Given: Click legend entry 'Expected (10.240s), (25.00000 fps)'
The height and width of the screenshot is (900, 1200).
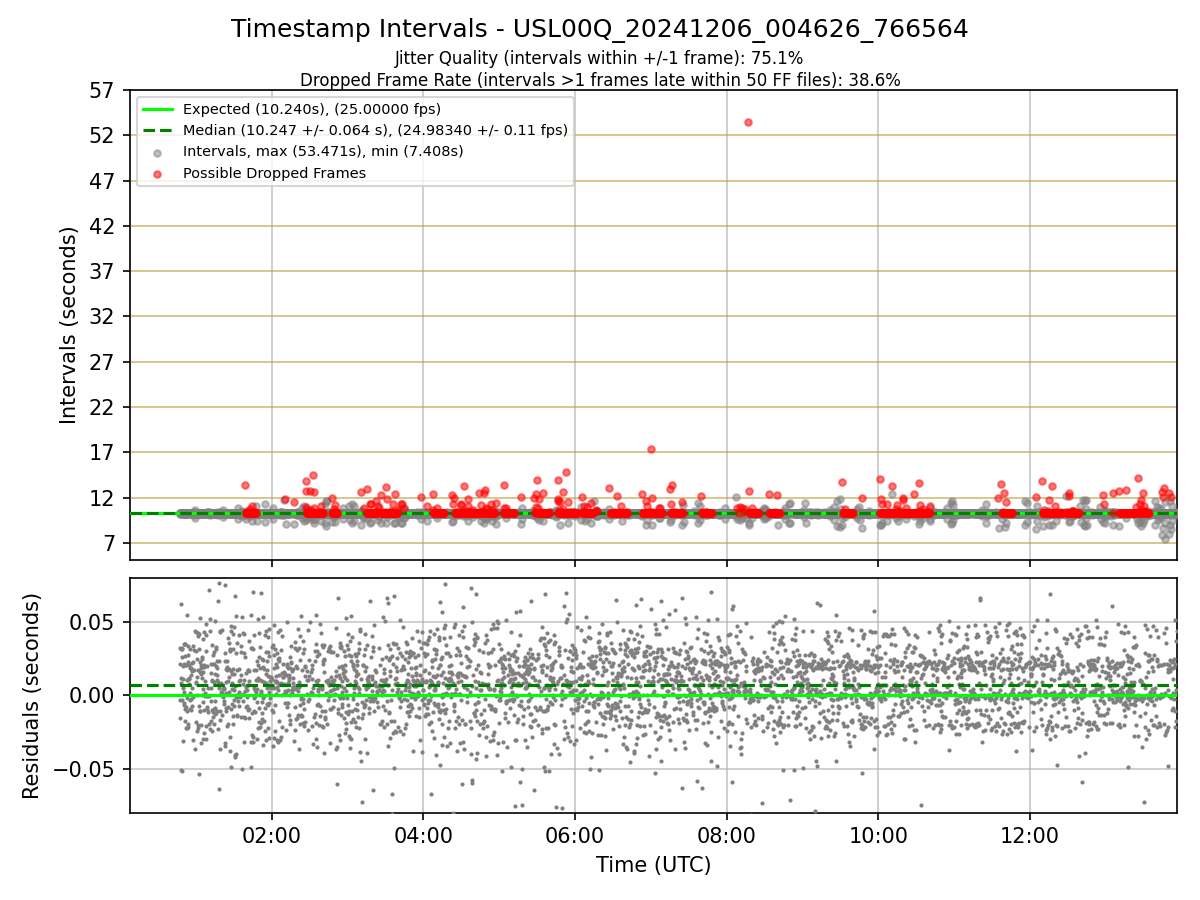Looking at the screenshot, I should tap(311, 109).
